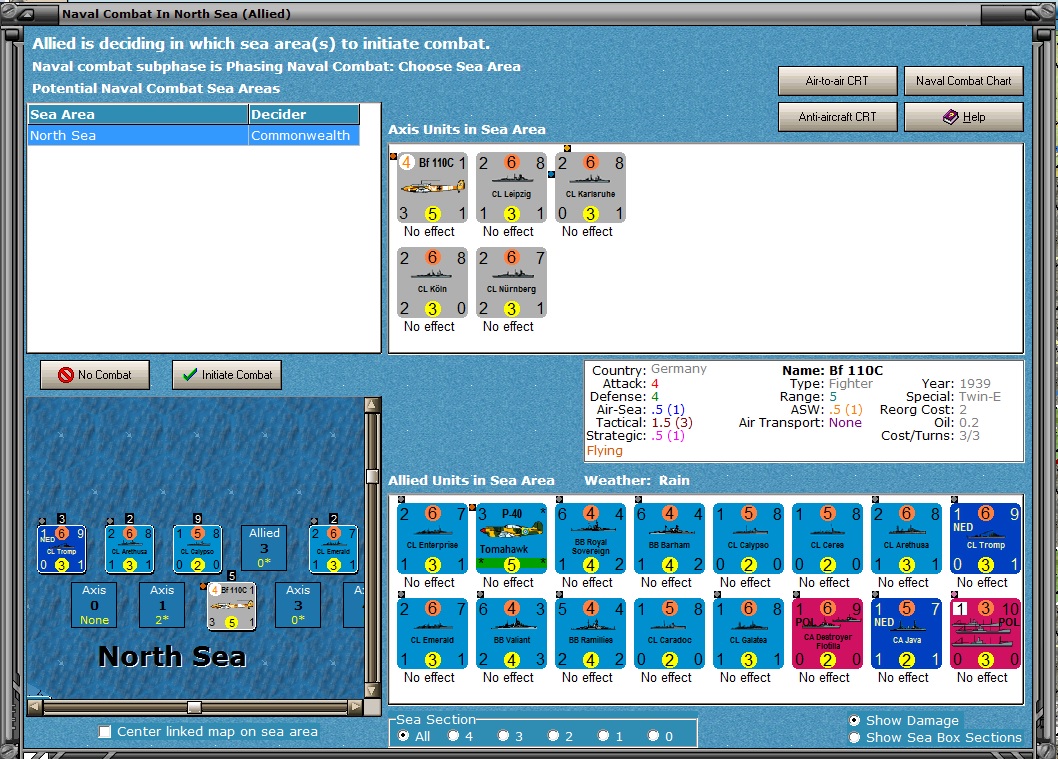
Task: Select the CL Nürnberg counter
Action: (511, 283)
